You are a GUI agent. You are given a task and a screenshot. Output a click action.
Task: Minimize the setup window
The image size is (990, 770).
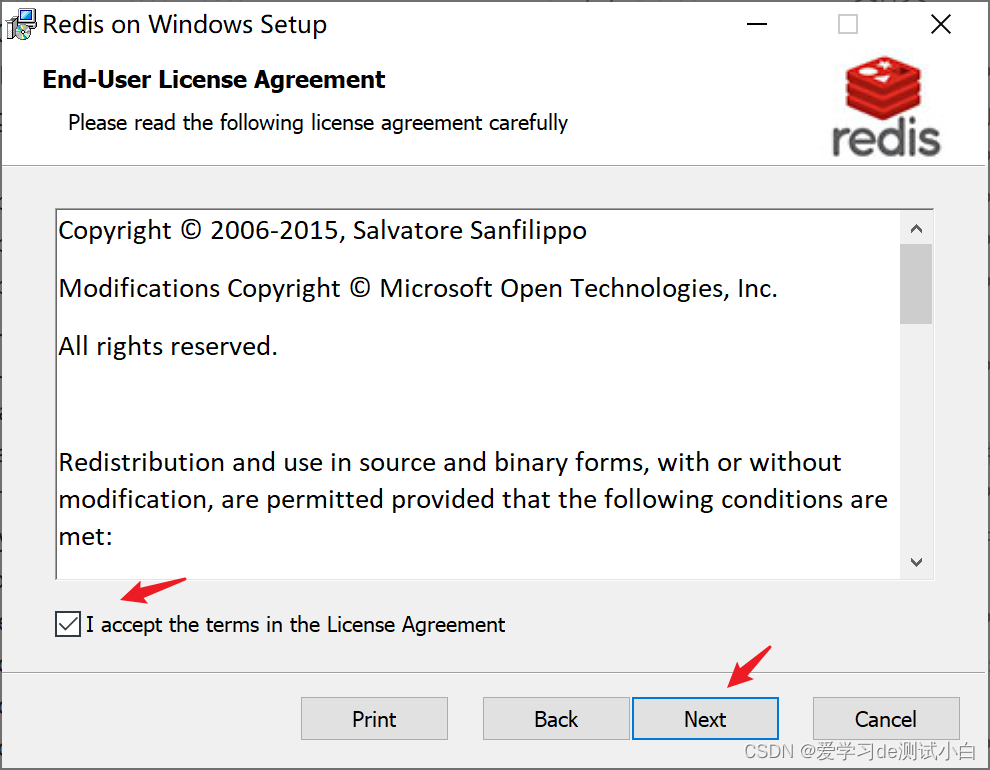(x=756, y=25)
